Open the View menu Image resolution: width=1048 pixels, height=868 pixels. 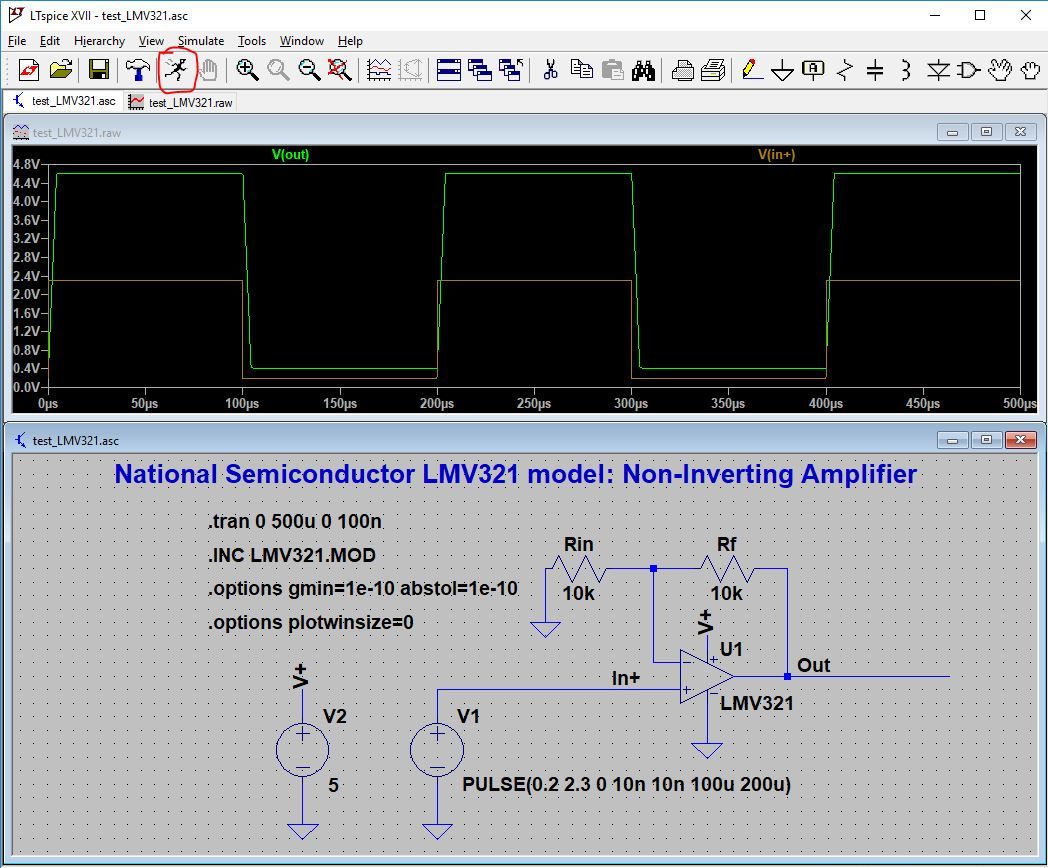point(151,41)
